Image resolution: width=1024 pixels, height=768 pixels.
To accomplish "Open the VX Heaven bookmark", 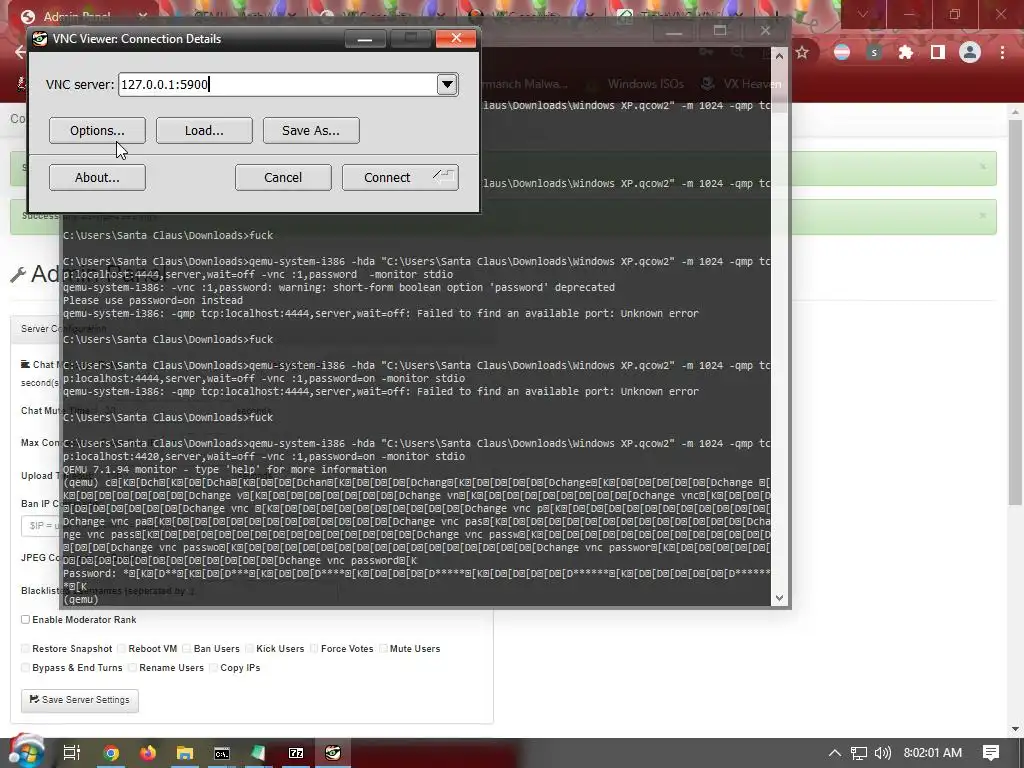I will click(741, 84).
